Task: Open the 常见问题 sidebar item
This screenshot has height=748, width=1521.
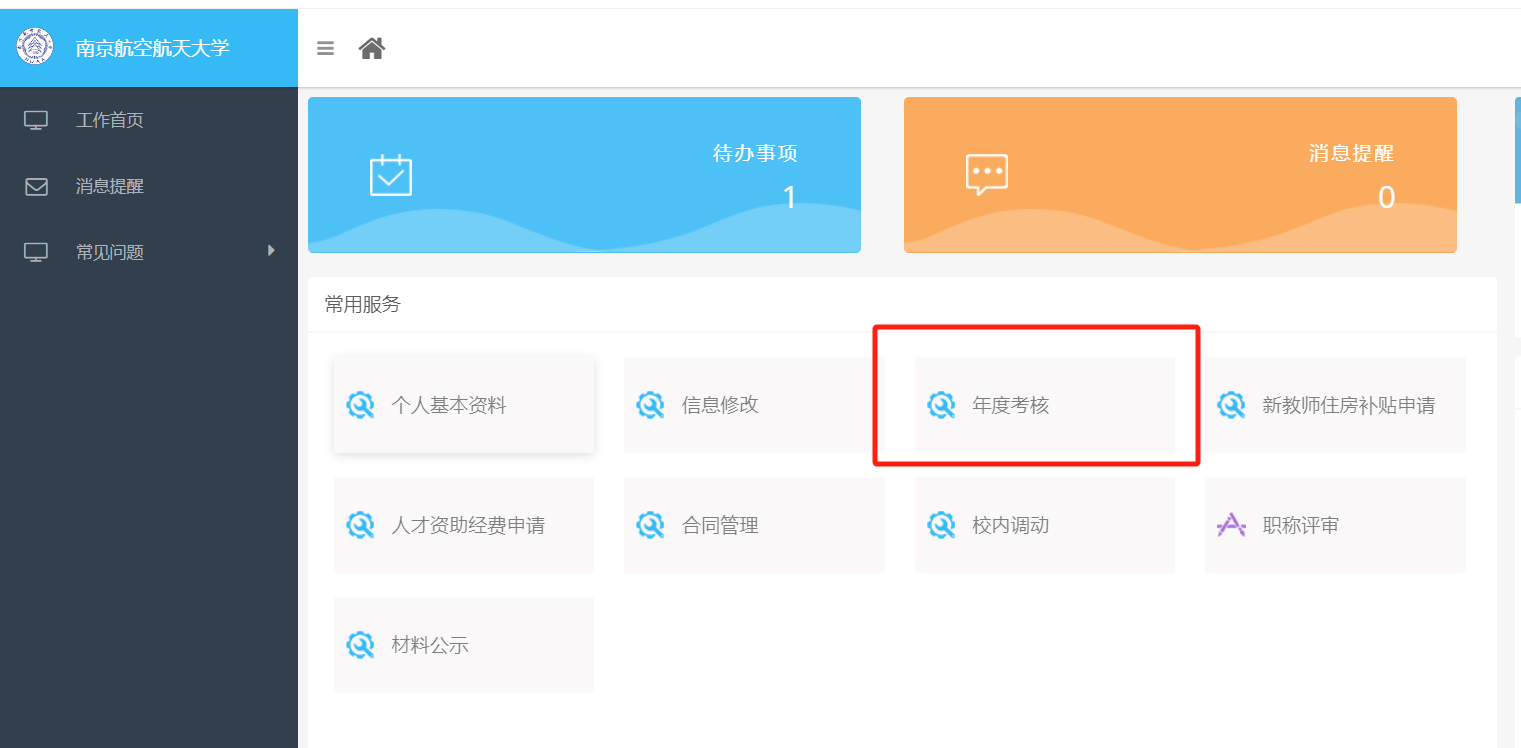Action: pos(110,253)
